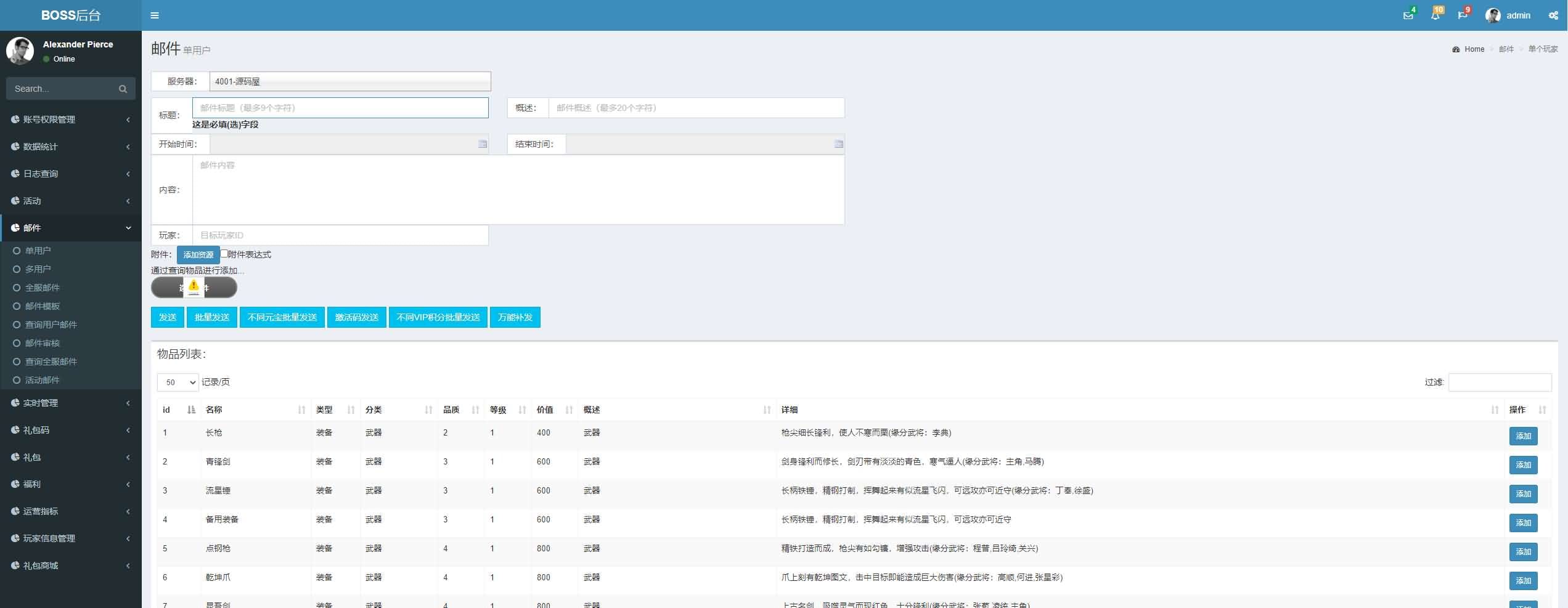Click the settings gears icon in header
Image resolution: width=1568 pixels, height=608 pixels.
pos(1553,15)
